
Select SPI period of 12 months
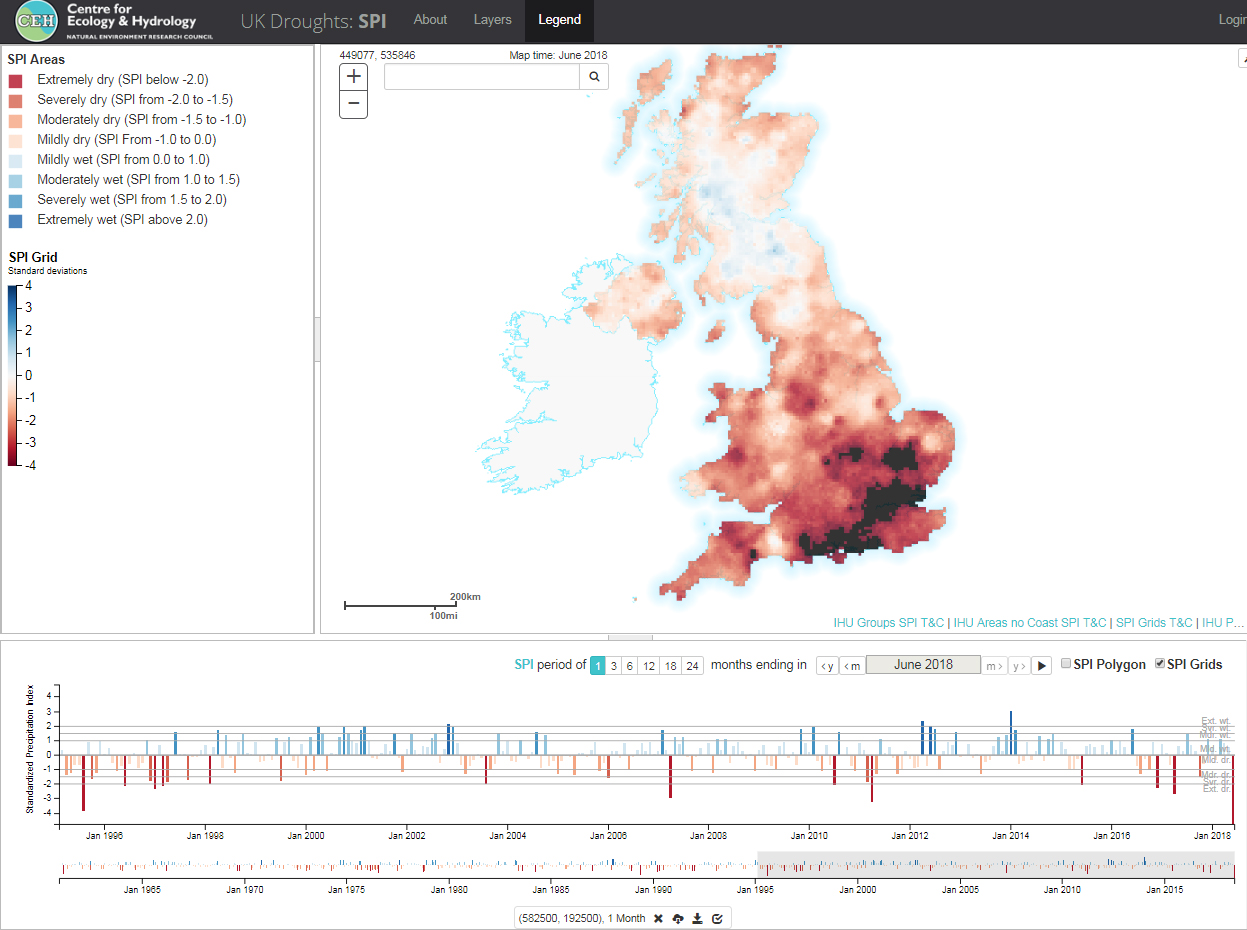click(x=650, y=665)
